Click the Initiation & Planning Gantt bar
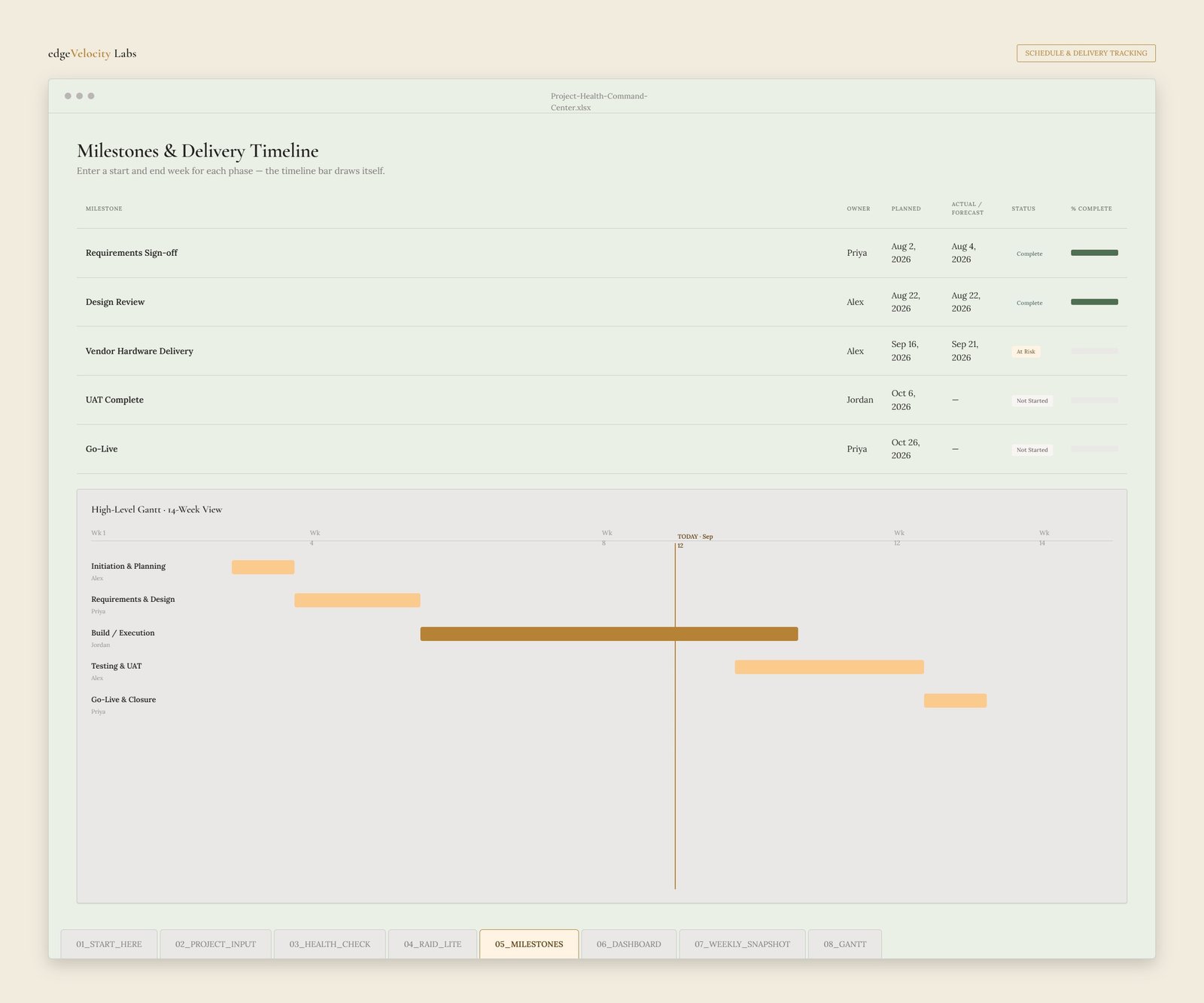Image resolution: width=1204 pixels, height=1003 pixels. click(x=263, y=567)
